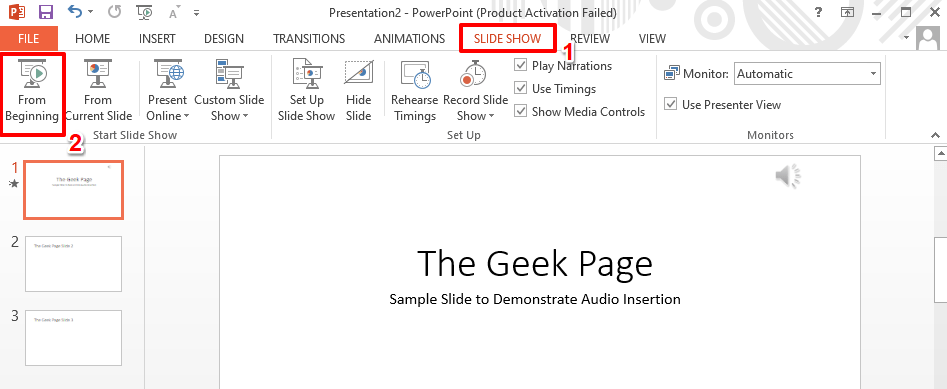Click Ribbon Display Options icon
Viewport: 947px width, 389px height.
tap(848, 12)
